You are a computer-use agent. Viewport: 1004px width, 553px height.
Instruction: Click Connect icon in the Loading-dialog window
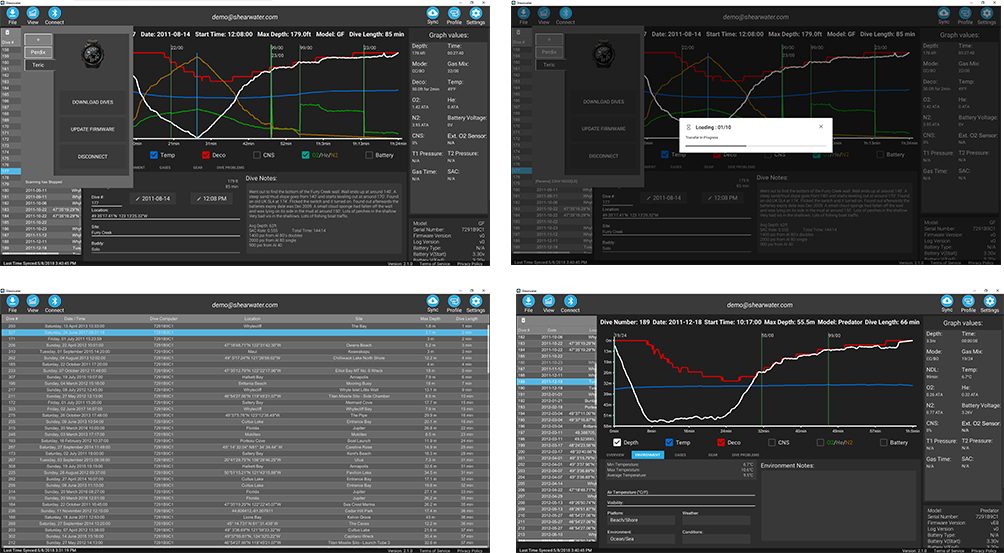(x=565, y=12)
